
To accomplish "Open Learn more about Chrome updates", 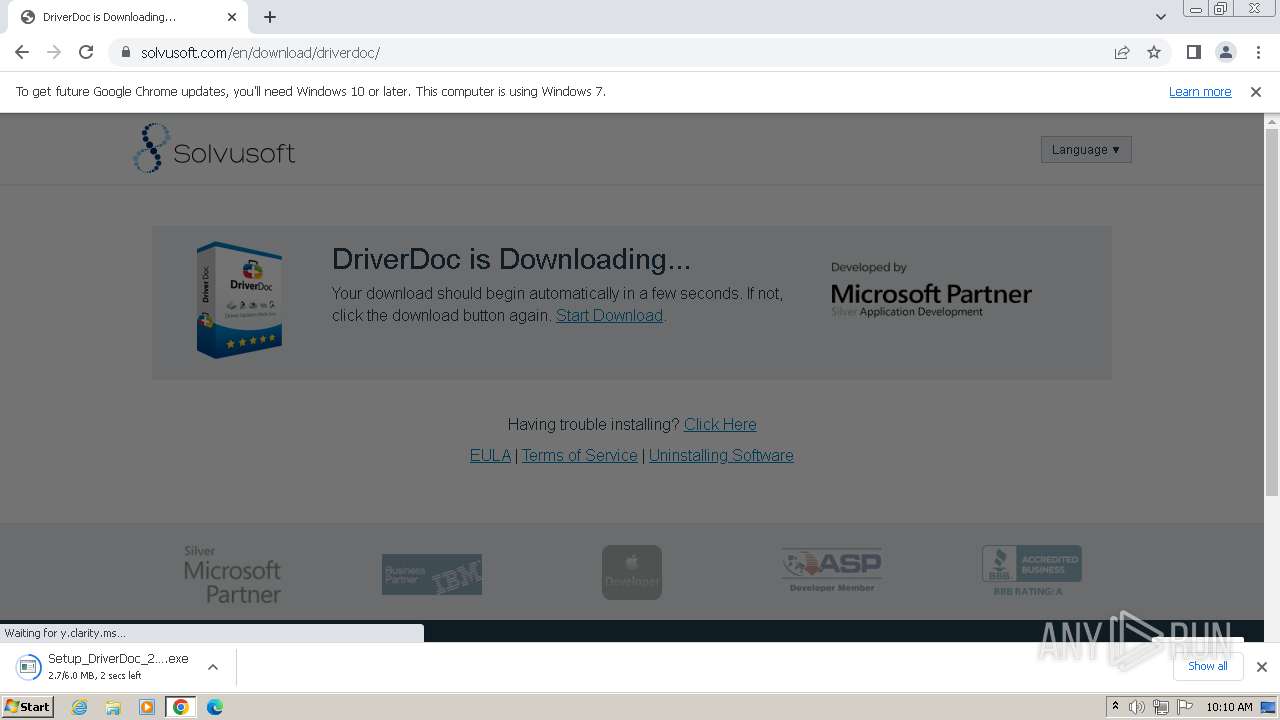I will 1200,91.
